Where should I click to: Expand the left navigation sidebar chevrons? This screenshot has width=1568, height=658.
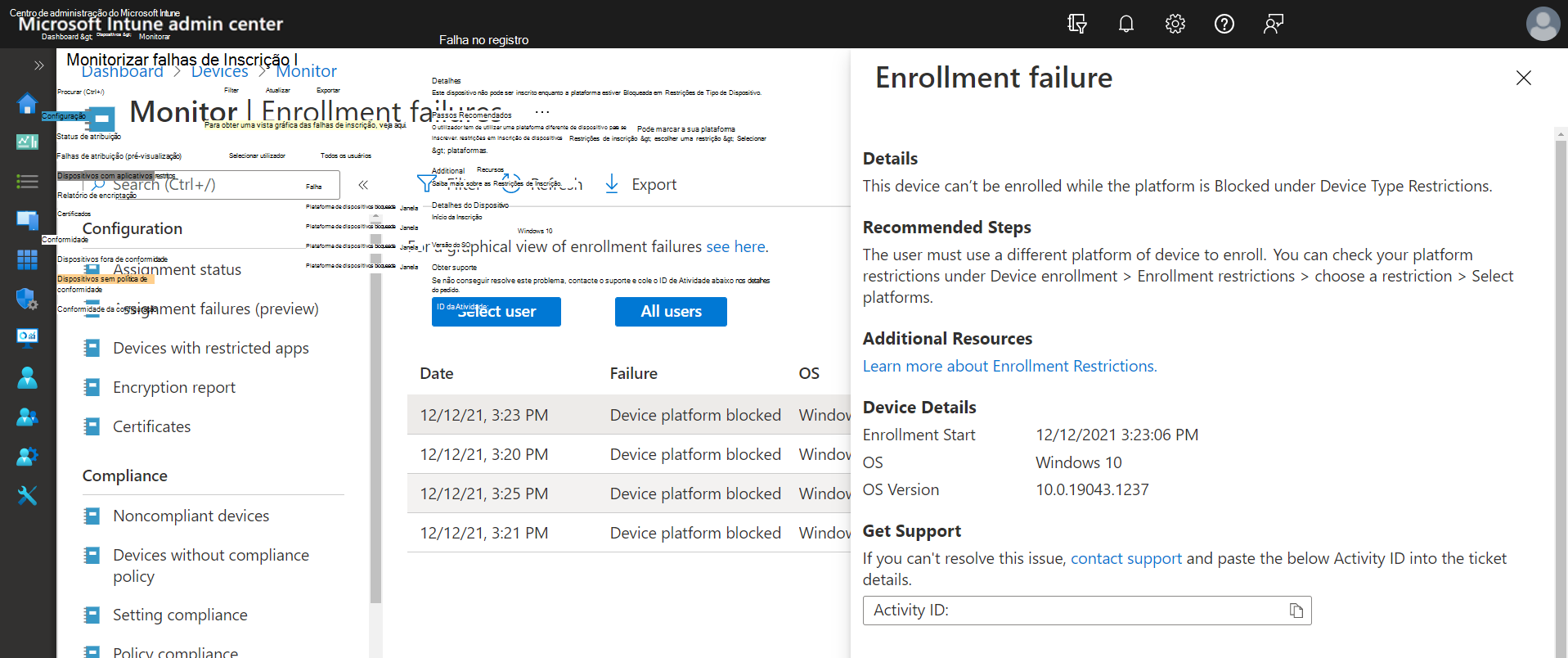point(38,65)
